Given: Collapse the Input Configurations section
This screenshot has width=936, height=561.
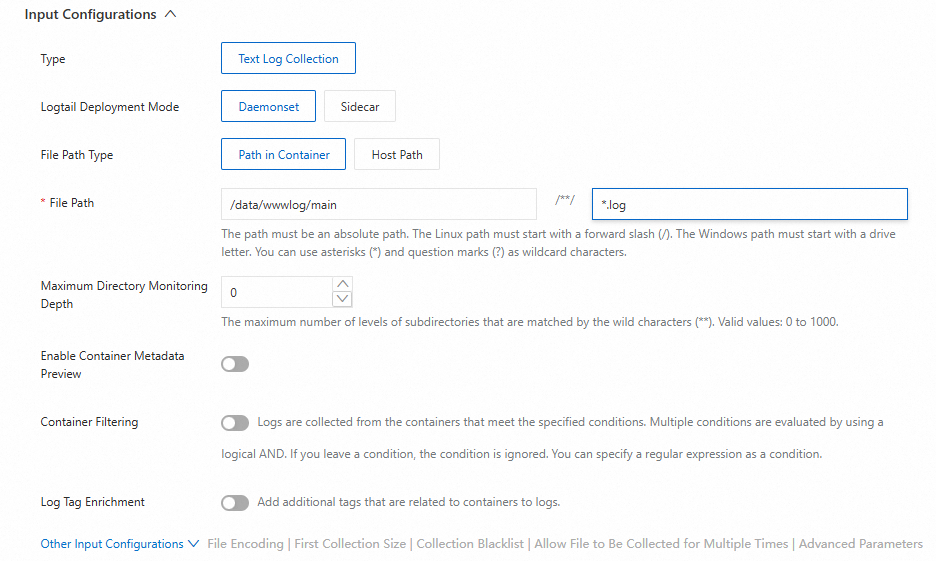Looking at the screenshot, I should pyautogui.click(x=170, y=15).
